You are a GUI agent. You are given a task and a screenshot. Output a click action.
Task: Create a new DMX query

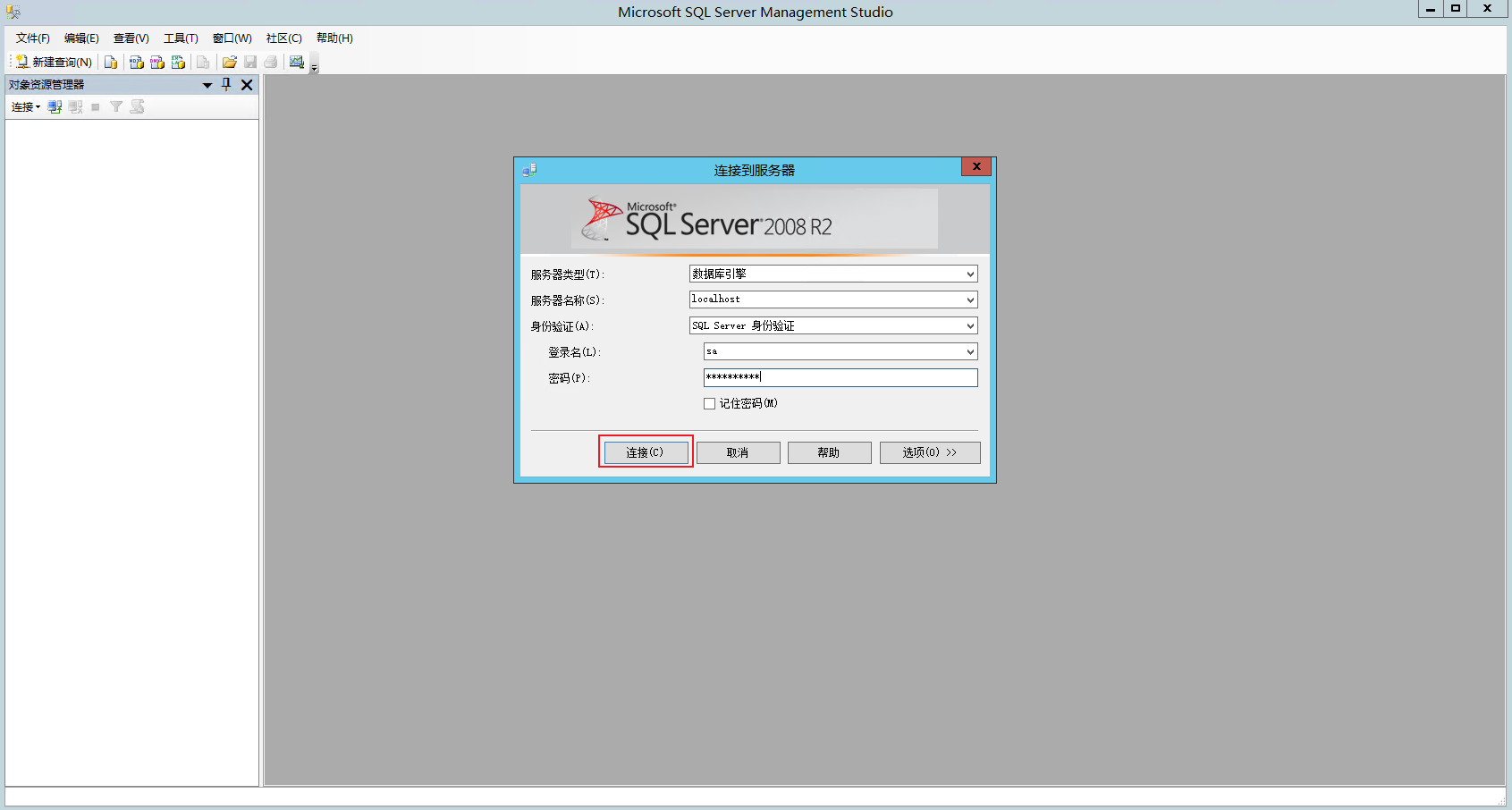point(157,61)
